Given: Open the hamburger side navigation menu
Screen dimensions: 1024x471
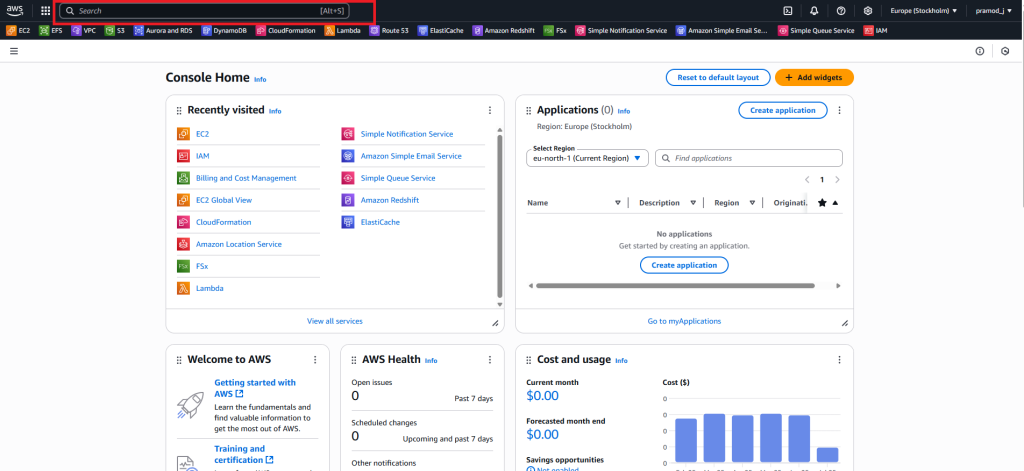Looking at the screenshot, I should click(x=14, y=51).
